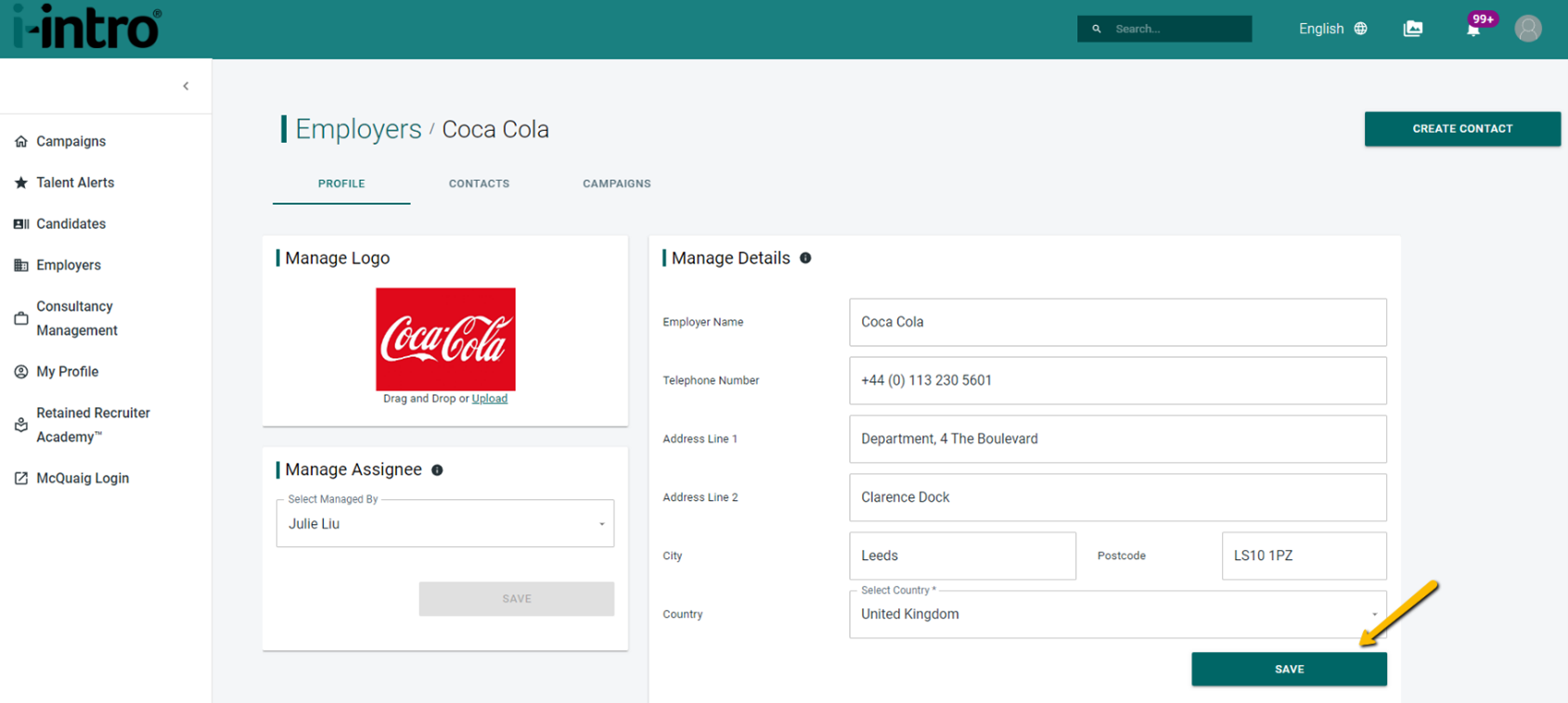
Task: Click the Telephone Number field
Action: (x=1118, y=380)
